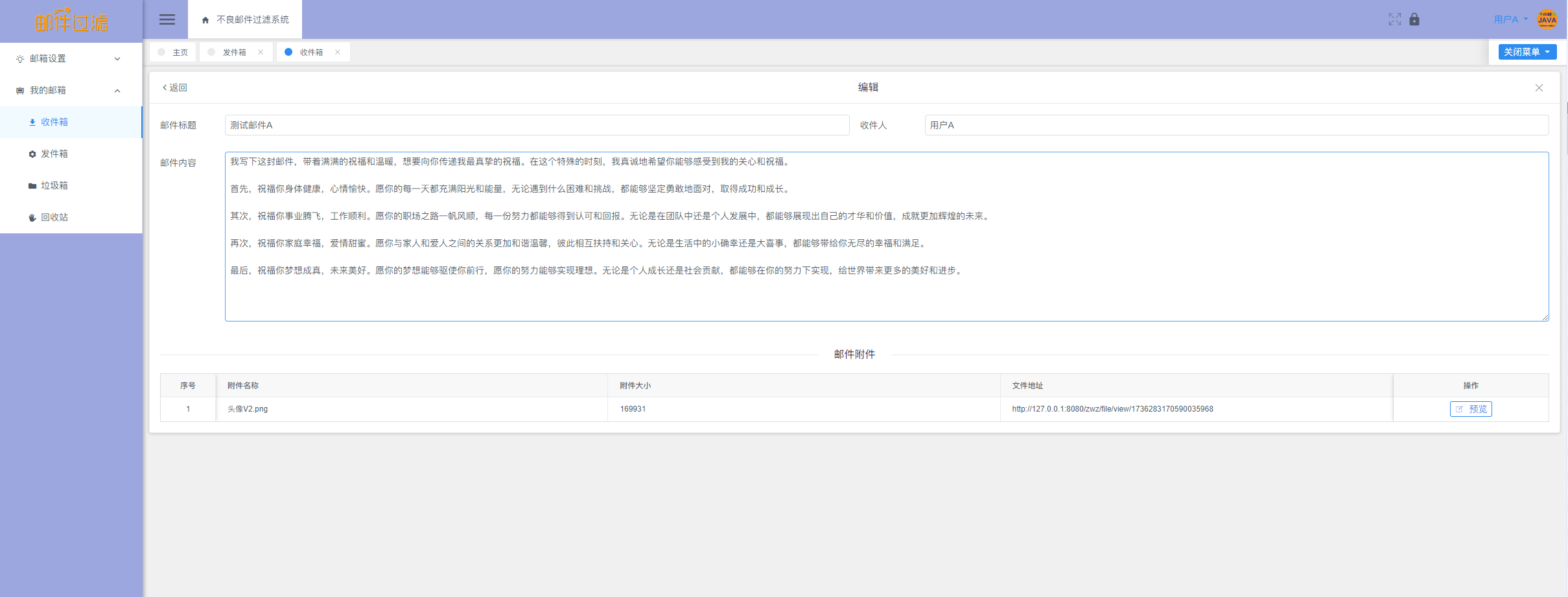Close the edit panel with X icon
Screen dimensions: 1568x597
1539,88
